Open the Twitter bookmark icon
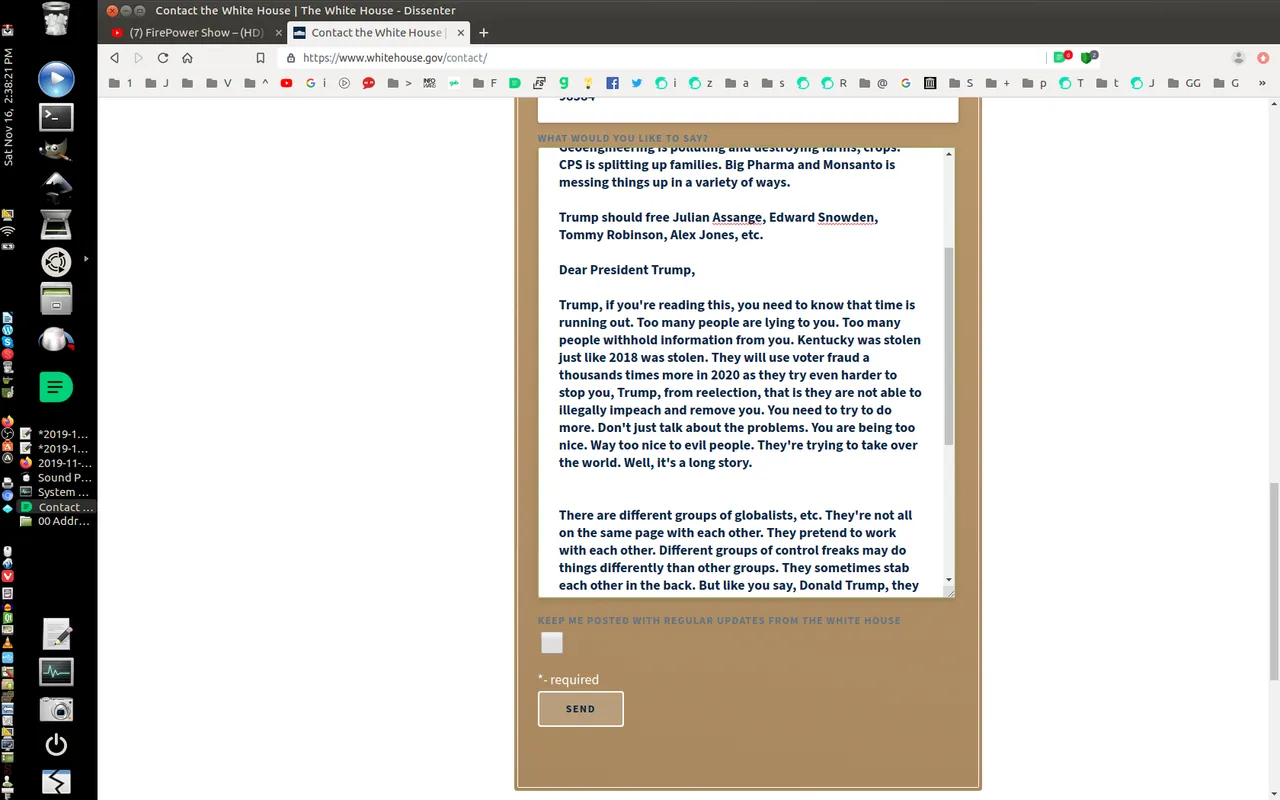 click(x=636, y=83)
